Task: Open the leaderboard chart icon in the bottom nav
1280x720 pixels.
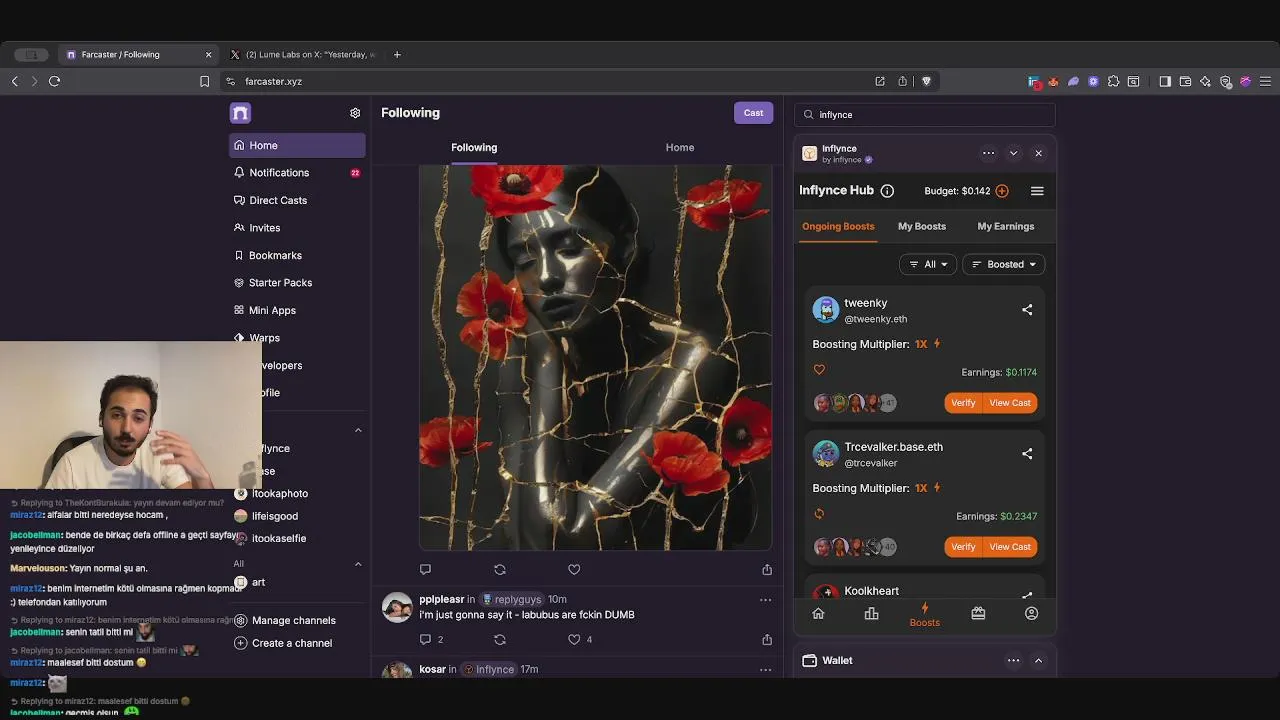Action: [871, 614]
